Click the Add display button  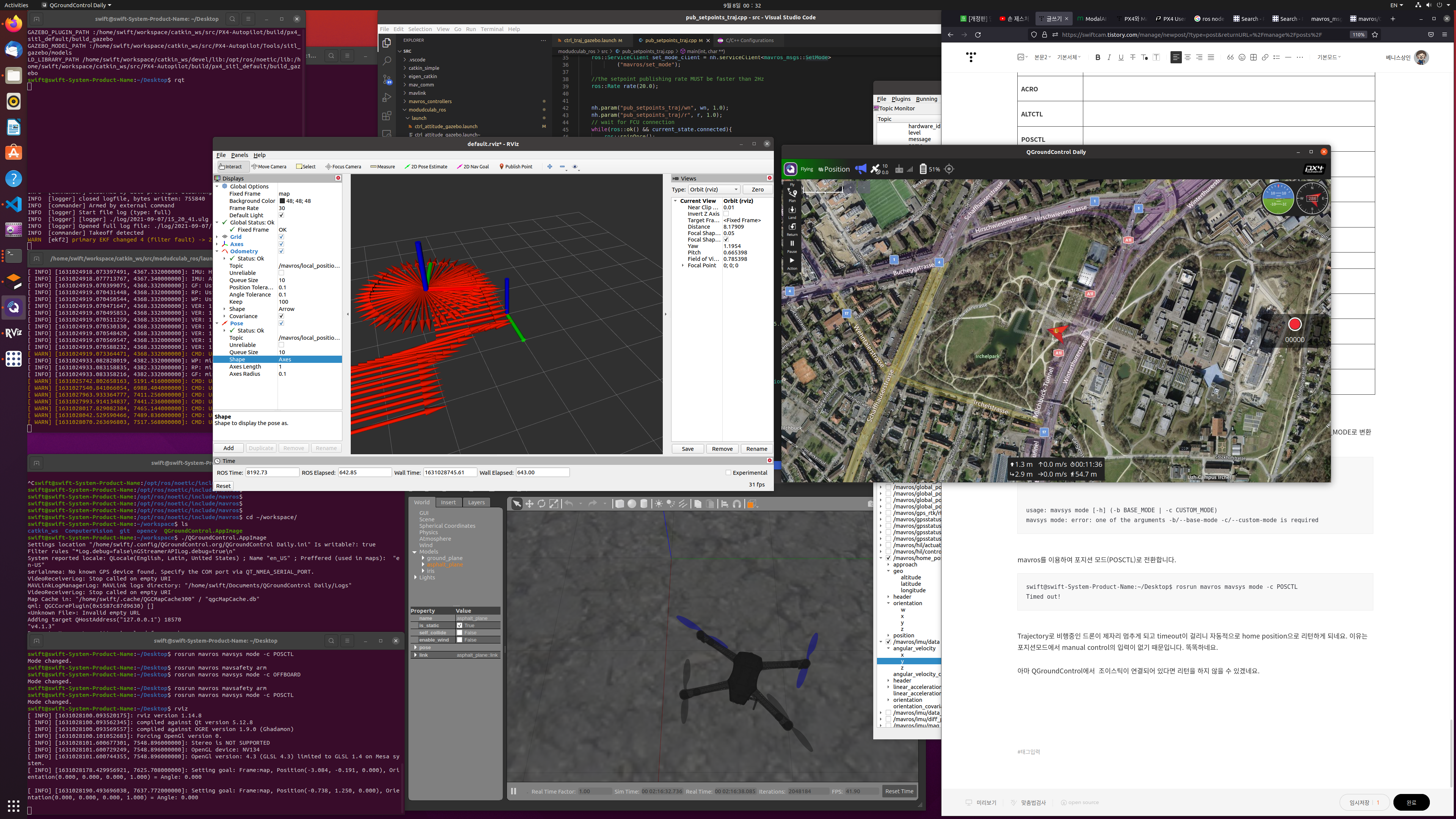[x=228, y=448]
